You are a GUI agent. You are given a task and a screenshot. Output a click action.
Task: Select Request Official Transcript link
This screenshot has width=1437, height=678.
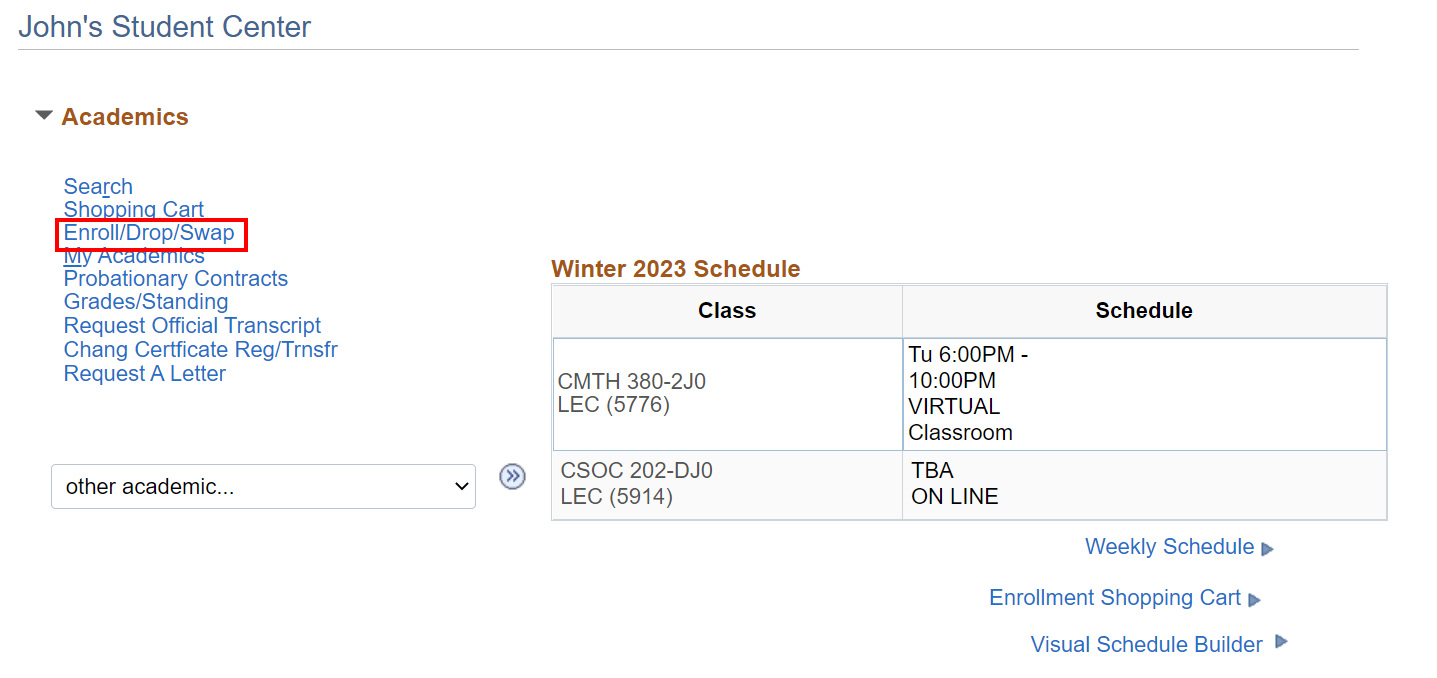(x=192, y=326)
